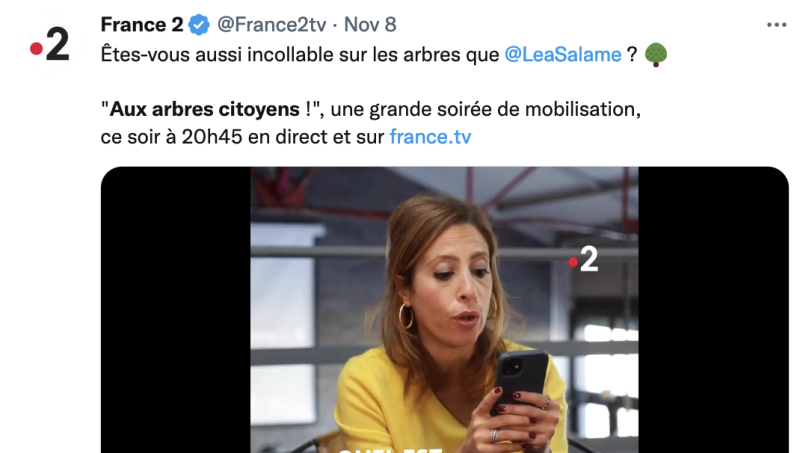
Task: Click the partial white caption at video bottom
Action: click(x=389, y=449)
